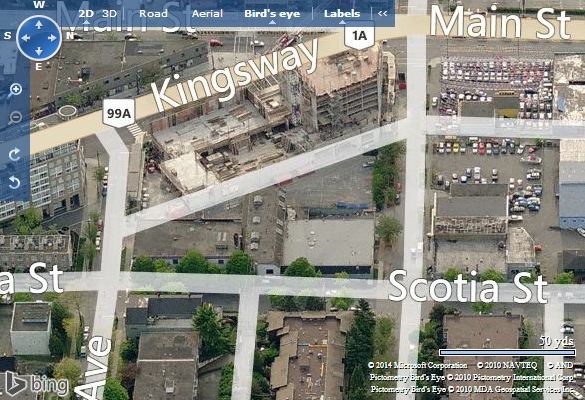Pan the map using the left arrow
585x400 pixels.
point(25,38)
